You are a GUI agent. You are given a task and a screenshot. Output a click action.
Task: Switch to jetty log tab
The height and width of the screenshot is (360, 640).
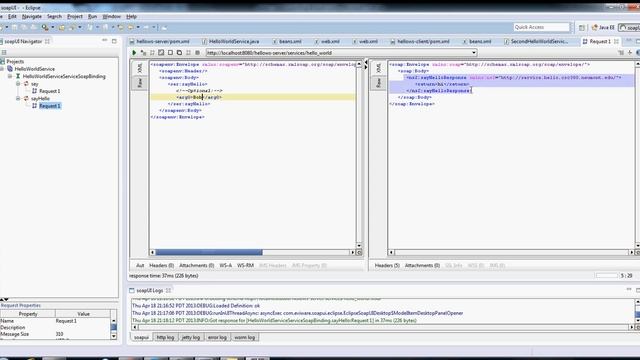(x=191, y=338)
